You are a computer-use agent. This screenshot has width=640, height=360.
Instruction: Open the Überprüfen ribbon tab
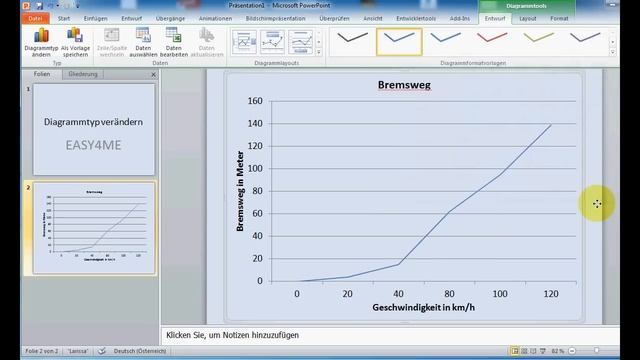click(334, 18)
